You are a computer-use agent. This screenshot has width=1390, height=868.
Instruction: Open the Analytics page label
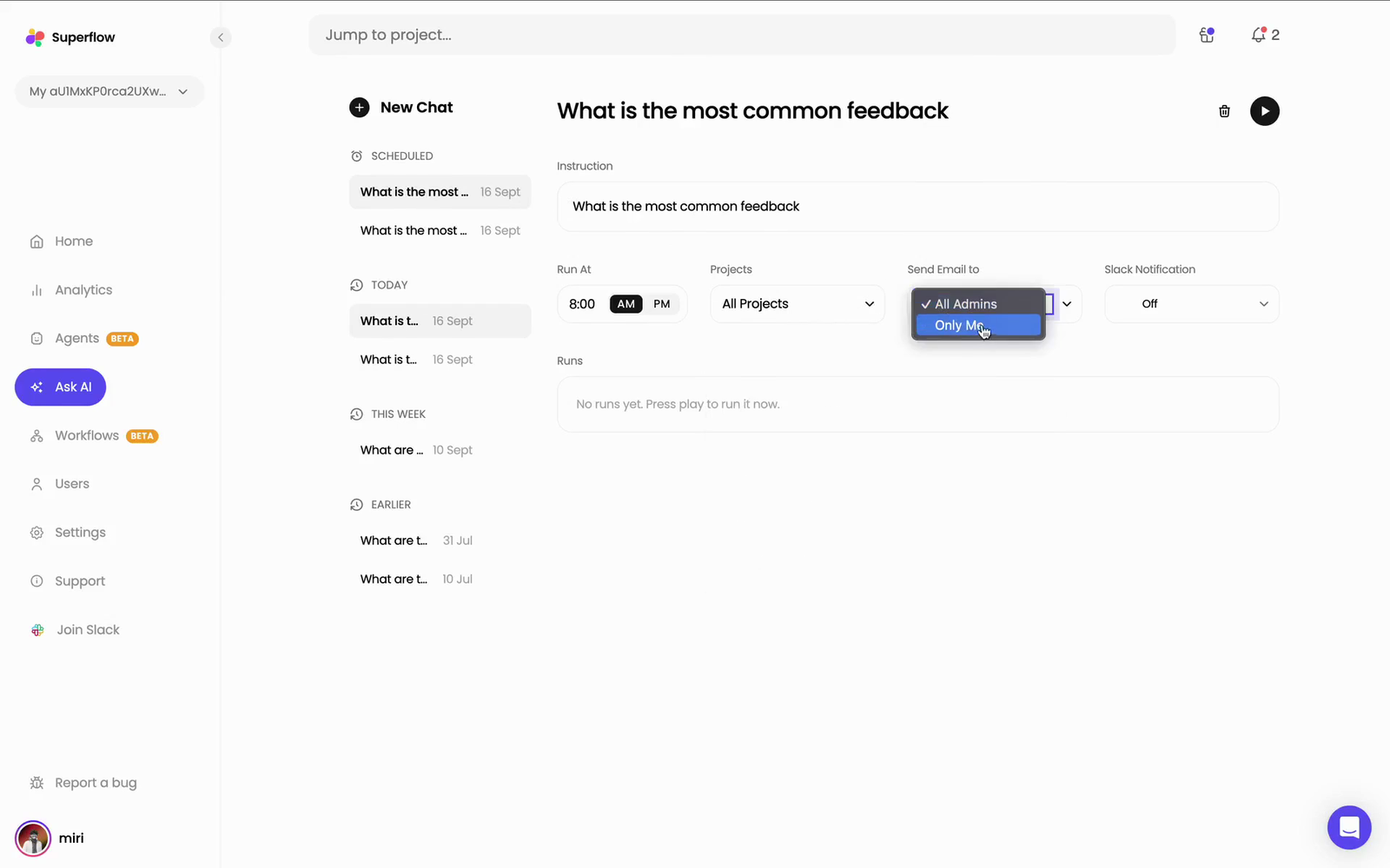point(83,290)
